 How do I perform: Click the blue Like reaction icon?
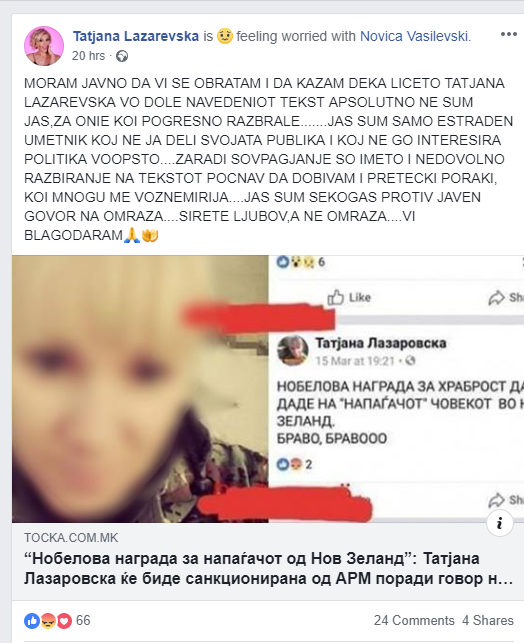pos(32,621)
